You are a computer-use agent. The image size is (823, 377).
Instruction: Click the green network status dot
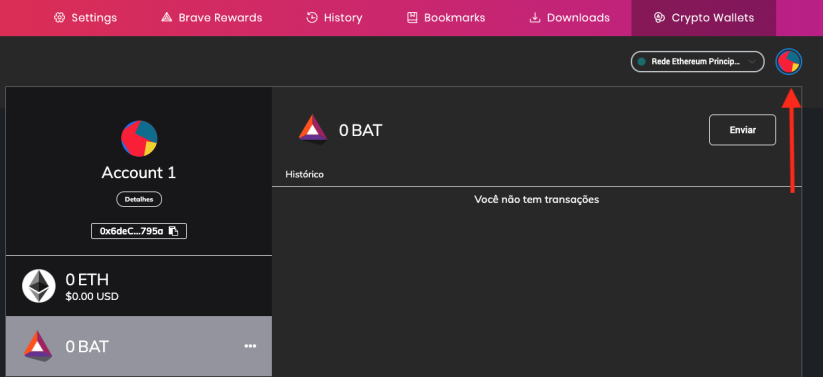pos(641,61)
